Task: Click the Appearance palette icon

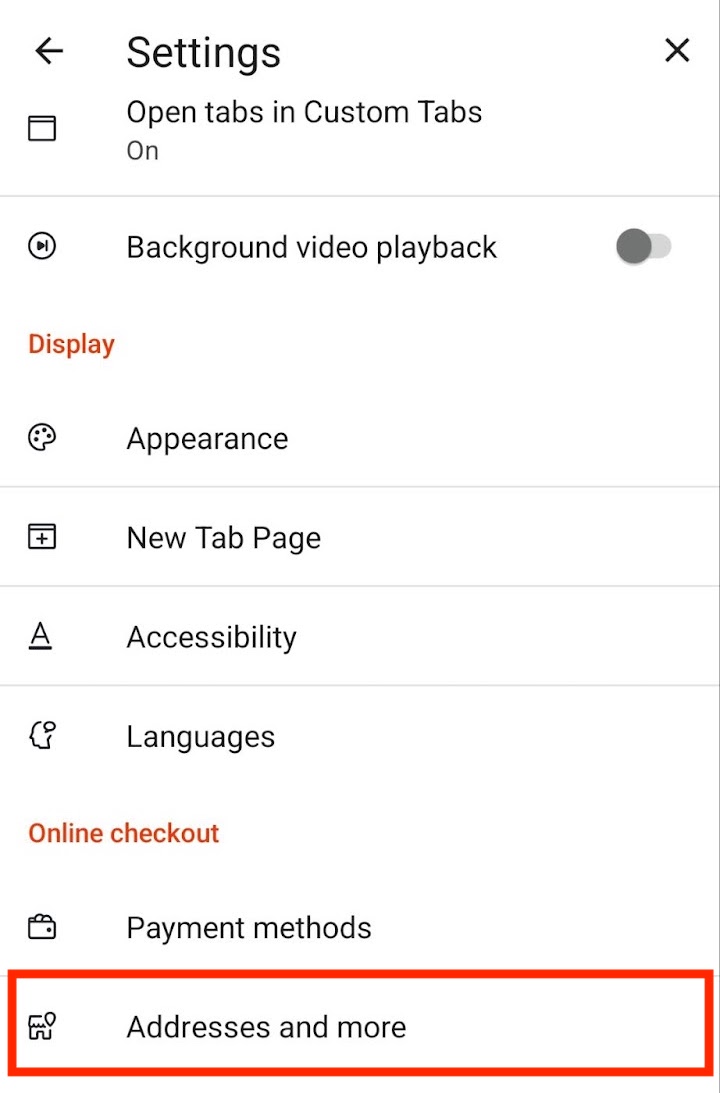Action: pyautogui.click(x=42, y=438)
